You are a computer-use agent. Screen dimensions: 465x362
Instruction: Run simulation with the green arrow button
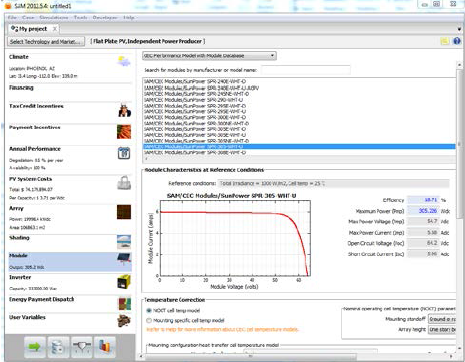[x=35, y=347]
